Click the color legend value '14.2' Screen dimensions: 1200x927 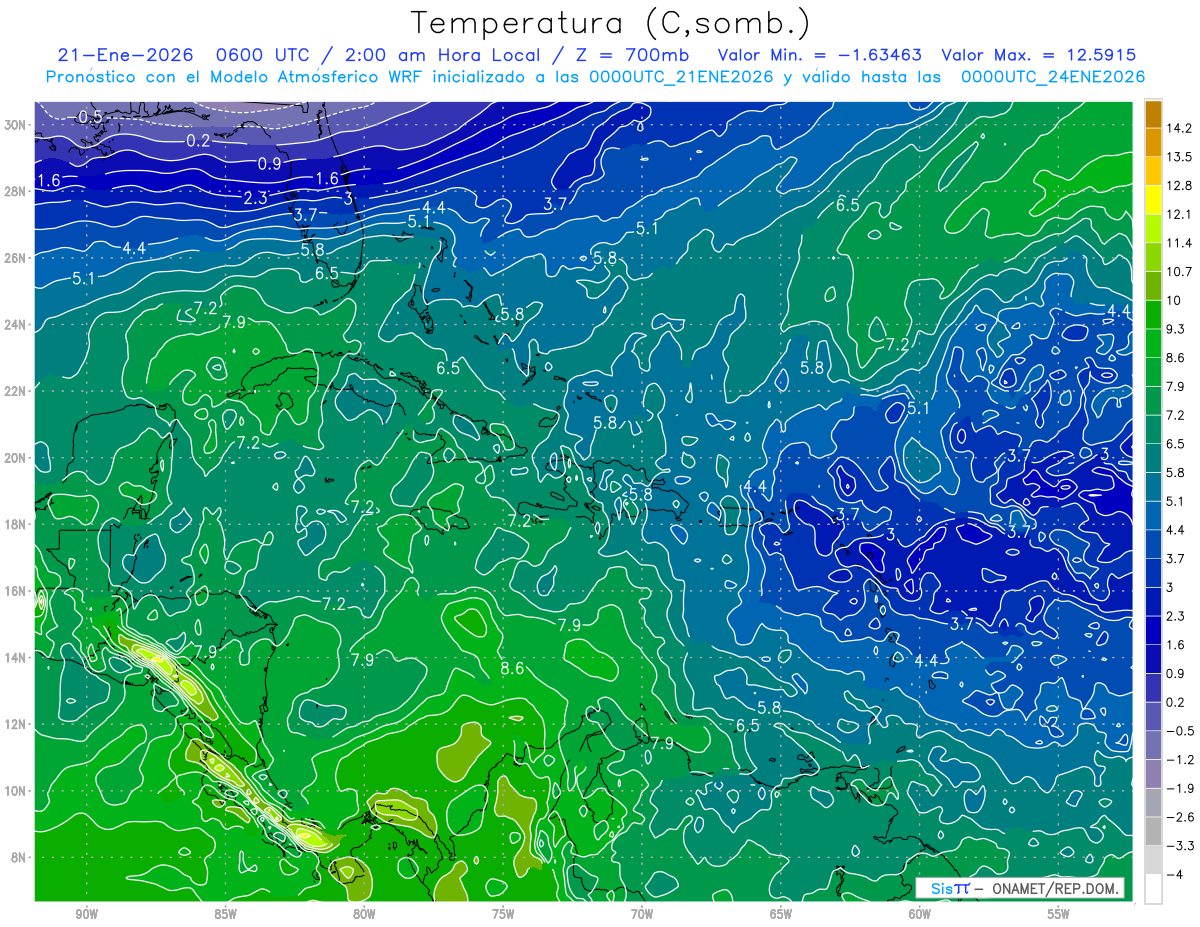[x=1179, y=128]
